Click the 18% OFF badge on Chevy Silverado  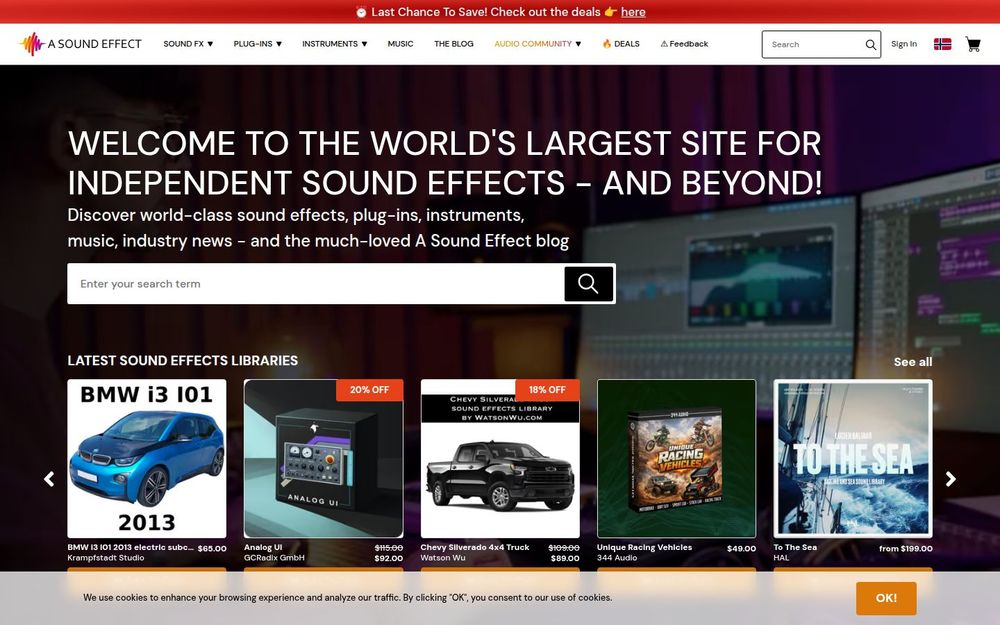(x=547, y=390)
